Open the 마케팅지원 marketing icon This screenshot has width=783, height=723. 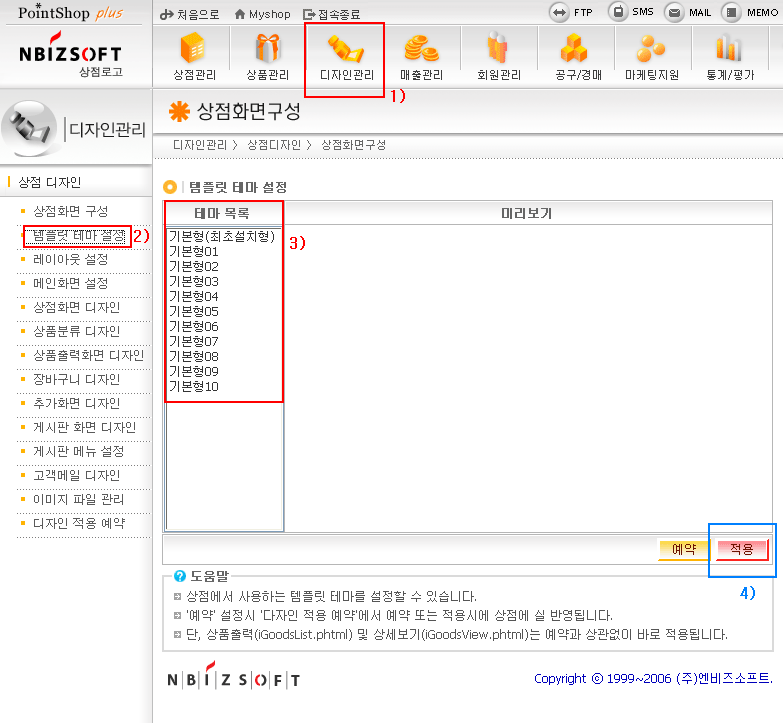(x=651, y=49)
